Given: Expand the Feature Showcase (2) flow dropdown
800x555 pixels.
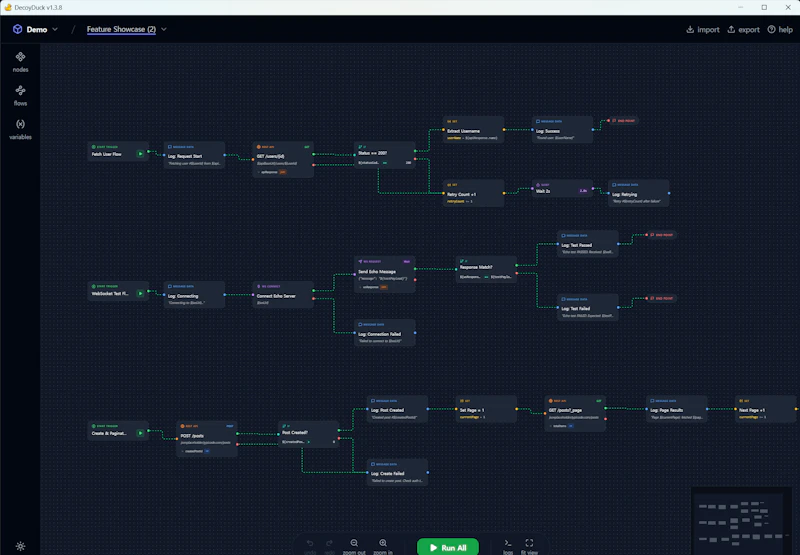Looking at the screenshot, I should [x=164, y=29].
